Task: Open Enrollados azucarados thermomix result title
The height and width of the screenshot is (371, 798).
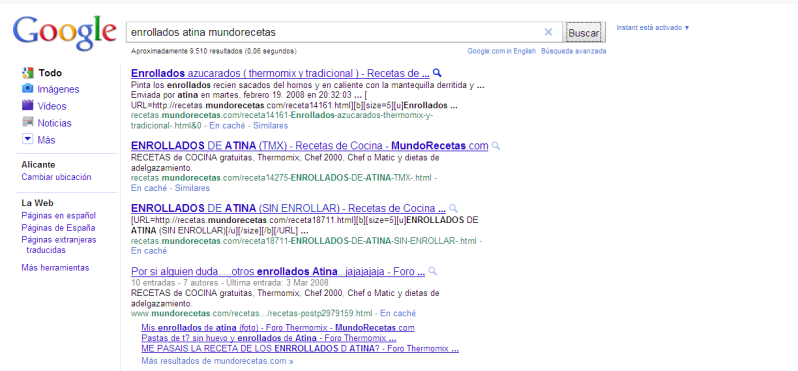Action: (x=280, y=73)
